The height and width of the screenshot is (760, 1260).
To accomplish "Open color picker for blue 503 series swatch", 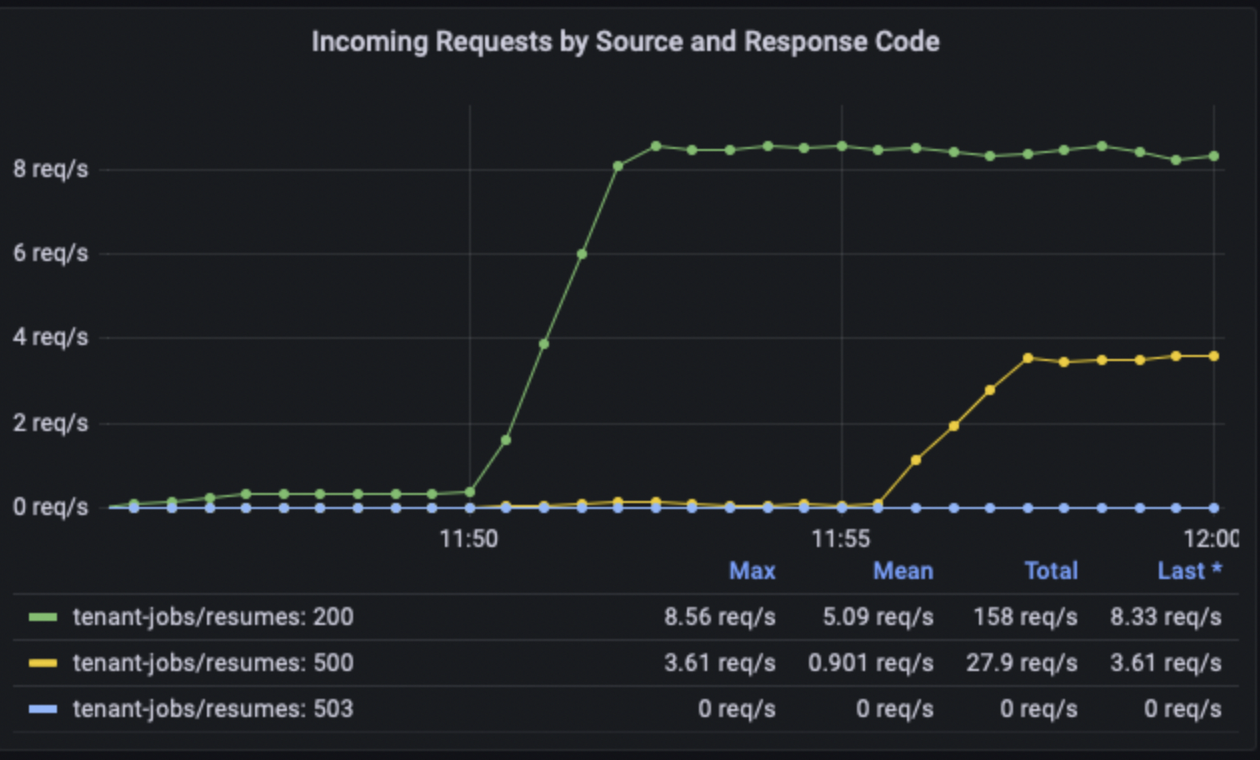I will [x=43, y=709].
